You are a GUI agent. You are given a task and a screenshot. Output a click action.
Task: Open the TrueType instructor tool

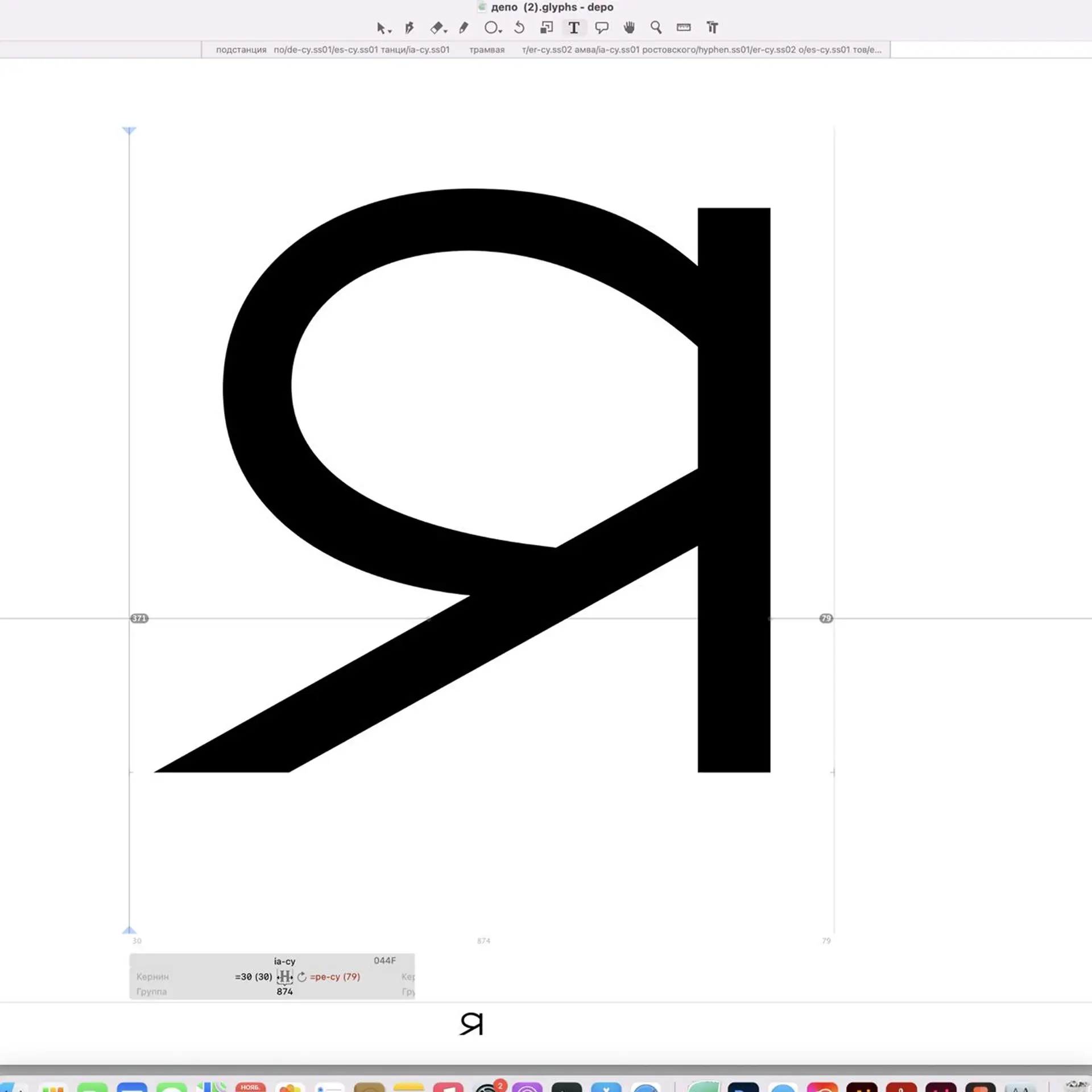pyautogui.click(x=712, y=28)
